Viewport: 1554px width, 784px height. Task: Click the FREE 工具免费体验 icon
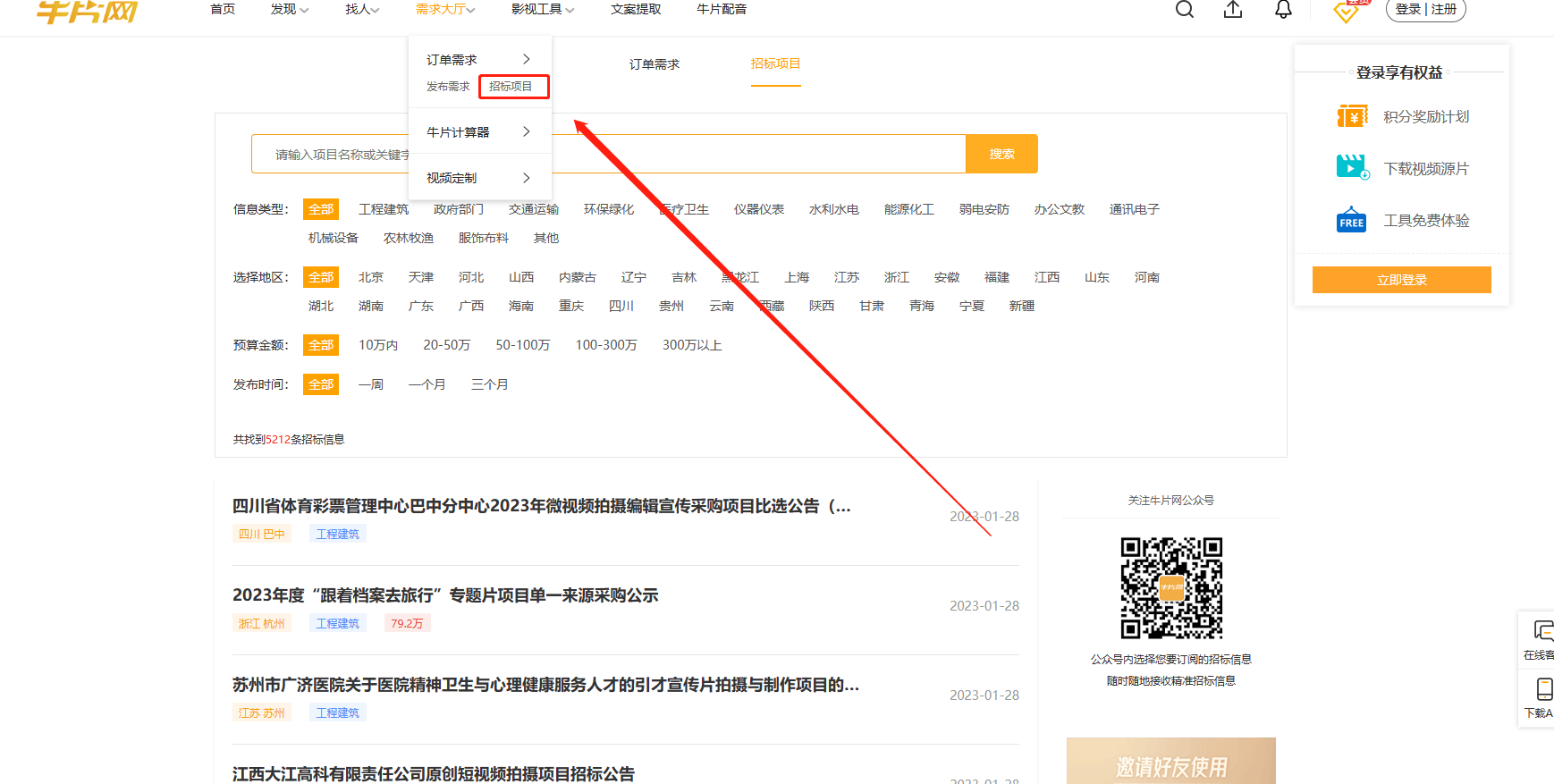tap(1352, 219)
